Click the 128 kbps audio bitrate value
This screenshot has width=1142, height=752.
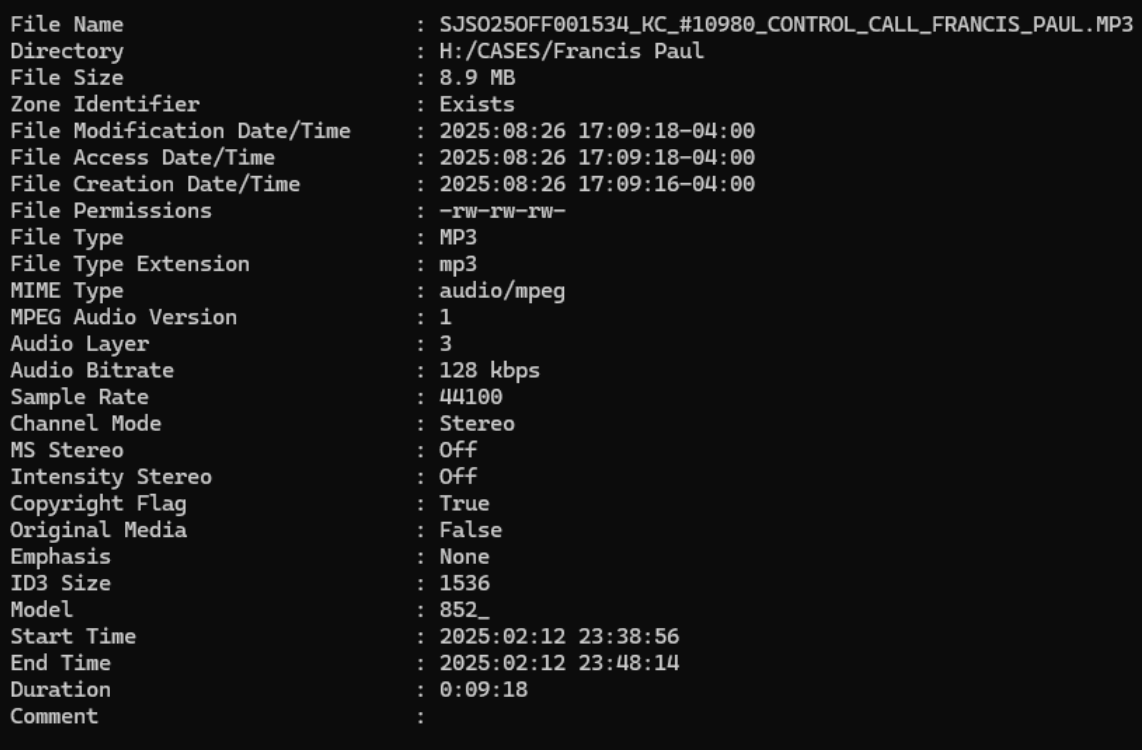coord(489,370)
